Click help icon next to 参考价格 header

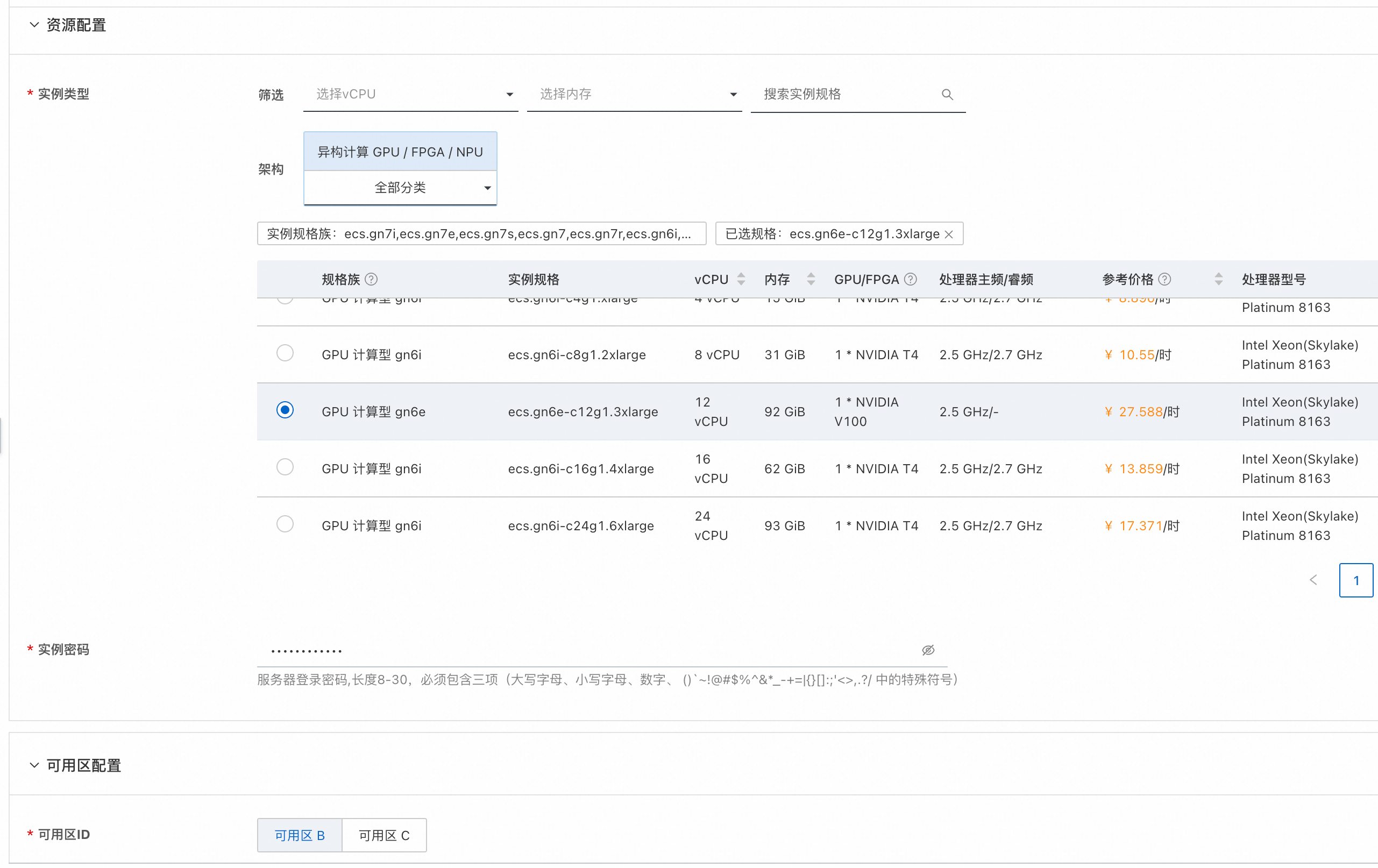(1164, 279)
